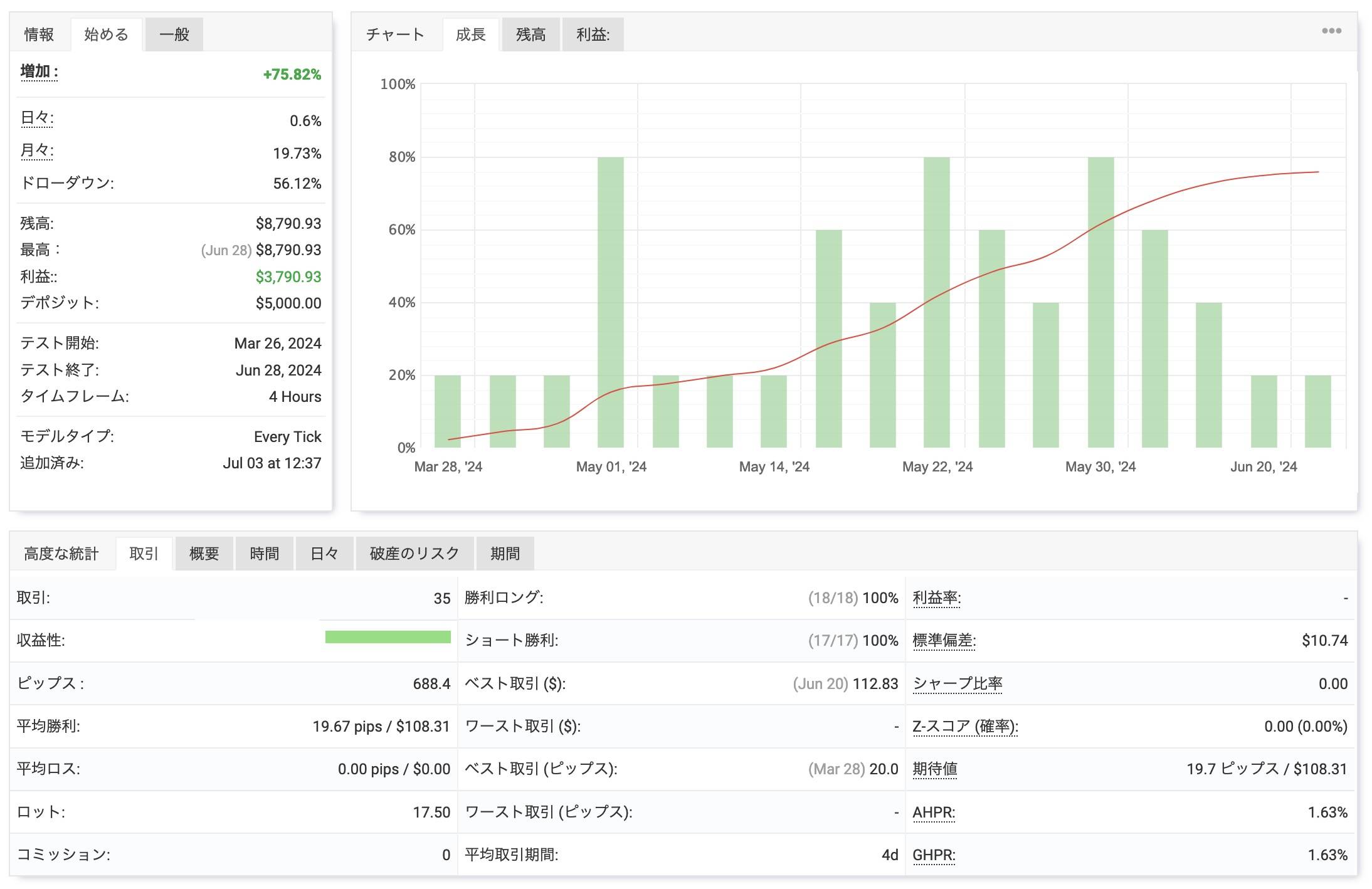Open the 高度な統計 tab
This screenshot has width=1372, height=889.
(61, 554)
